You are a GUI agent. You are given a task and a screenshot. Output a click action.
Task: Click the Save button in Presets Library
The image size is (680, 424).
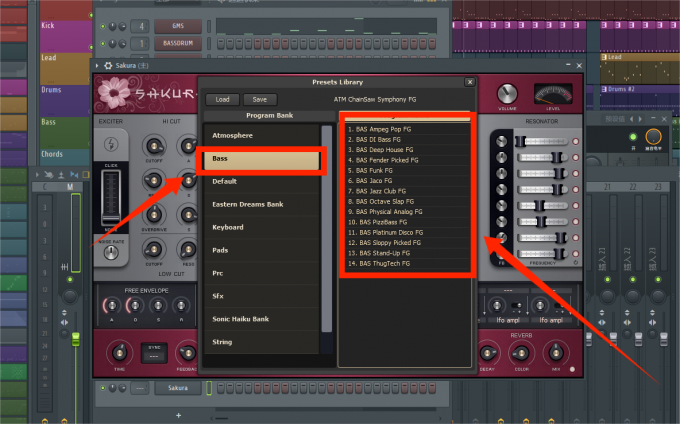[260, 99]
